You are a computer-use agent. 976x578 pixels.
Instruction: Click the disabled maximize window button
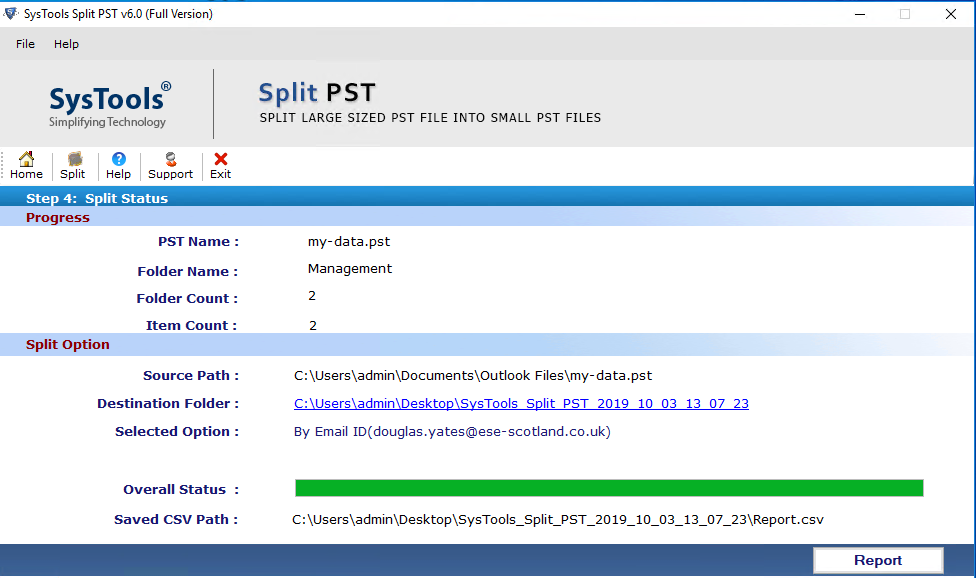pyautogui.click(x=905, y=14)
